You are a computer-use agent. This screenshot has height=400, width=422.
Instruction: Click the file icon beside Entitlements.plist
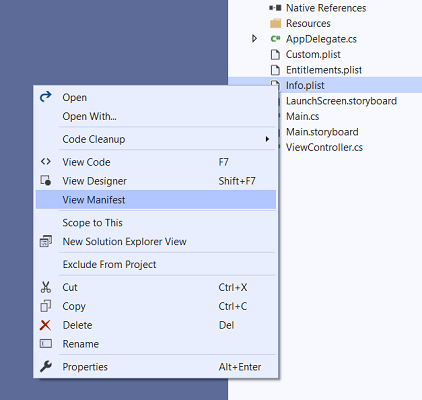coord(275,70)
